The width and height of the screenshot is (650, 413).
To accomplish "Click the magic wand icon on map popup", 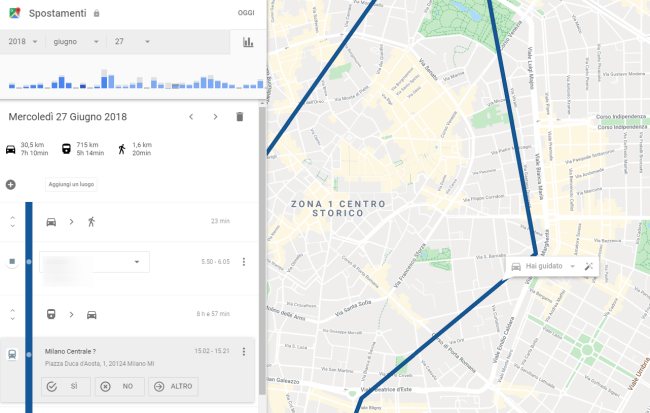I will [x=589, y=267].
